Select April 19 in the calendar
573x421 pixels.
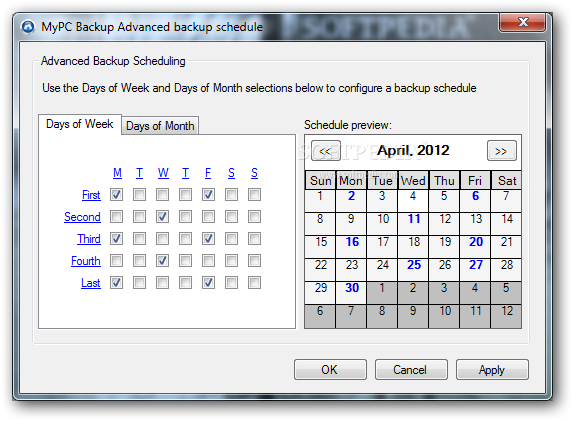pyautogui.click(x=444, y=247)
